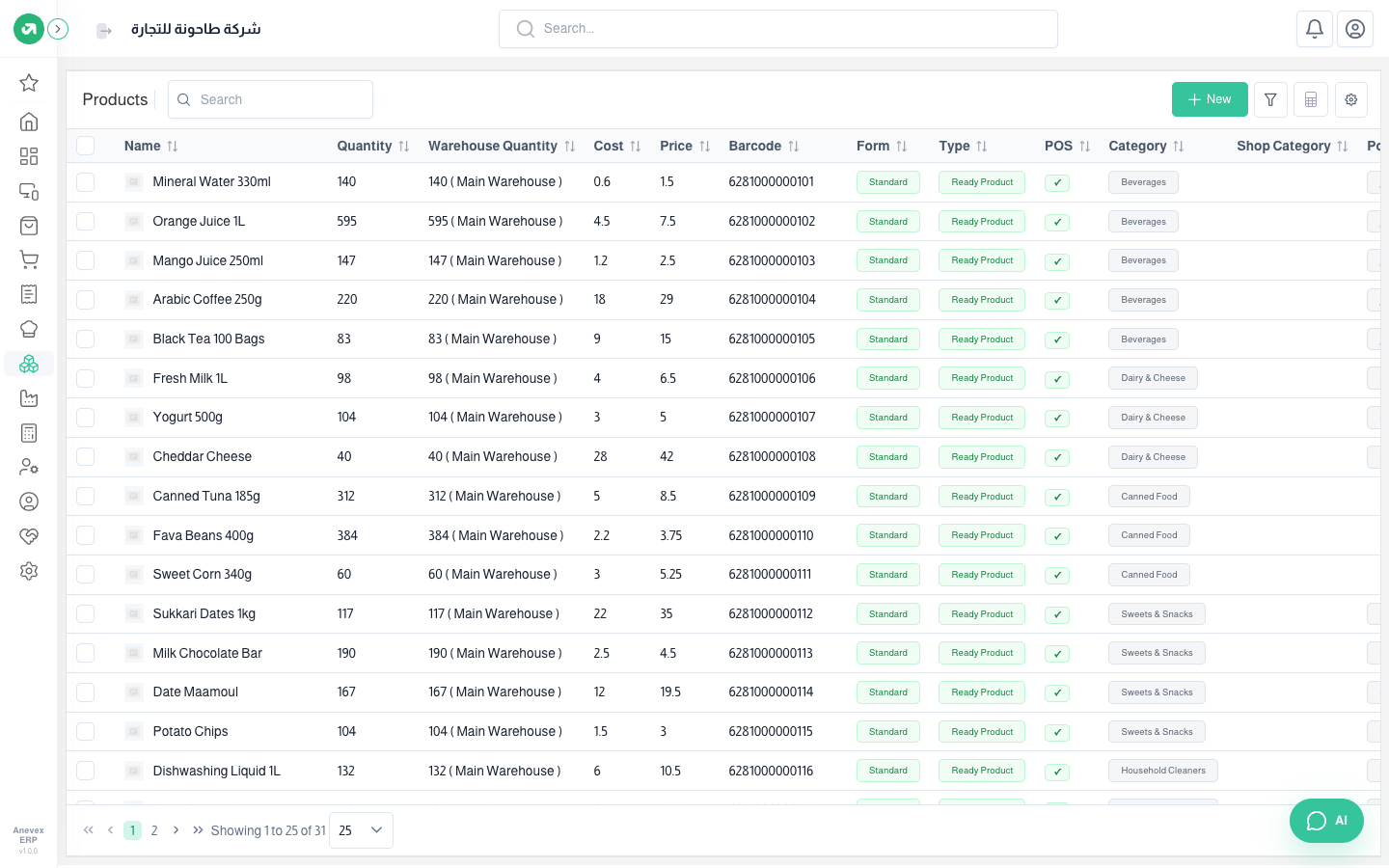Open the settings gear icon in sidebar
The height and width of the screenshot is (868, 1389).
(29, 571)
